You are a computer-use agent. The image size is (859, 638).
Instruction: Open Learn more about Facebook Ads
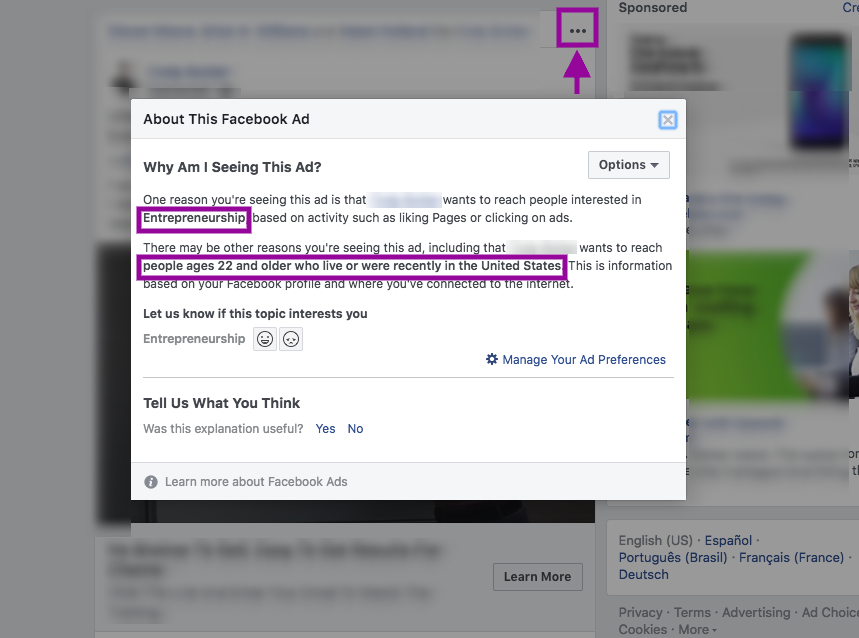(x=256, y=482)
